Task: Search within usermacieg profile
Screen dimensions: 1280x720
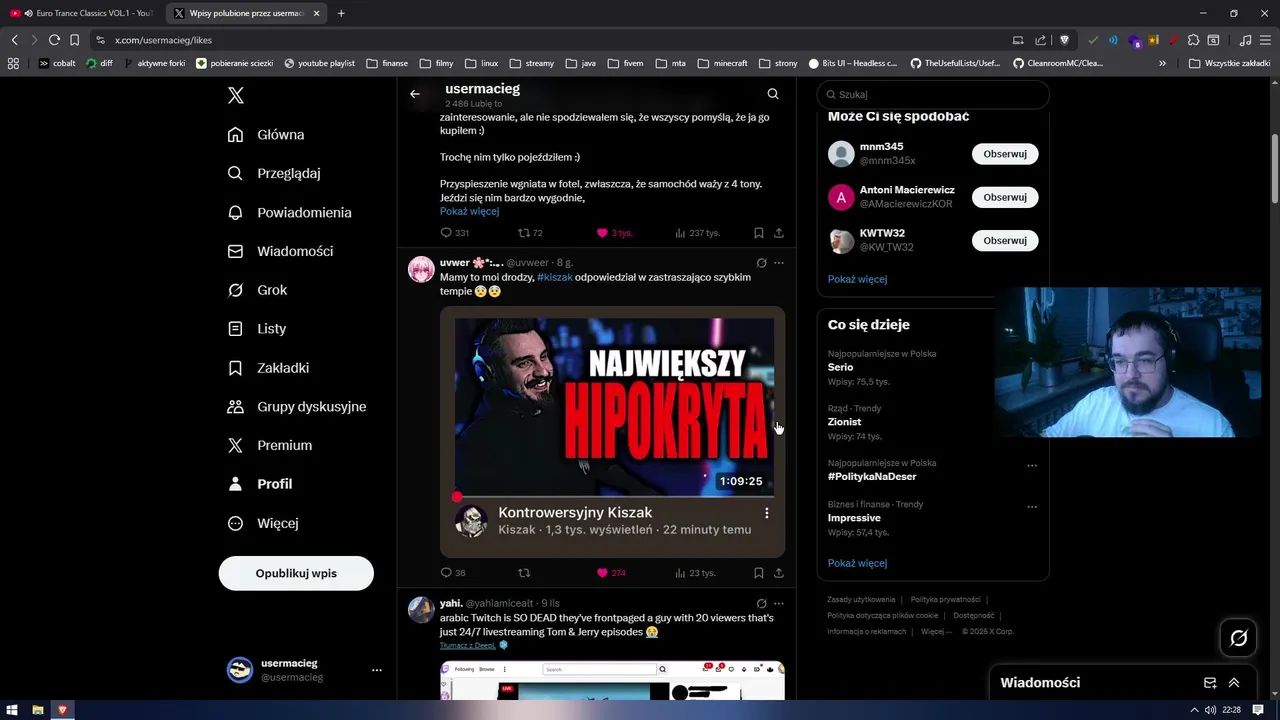Action: (x=773, y=94)
